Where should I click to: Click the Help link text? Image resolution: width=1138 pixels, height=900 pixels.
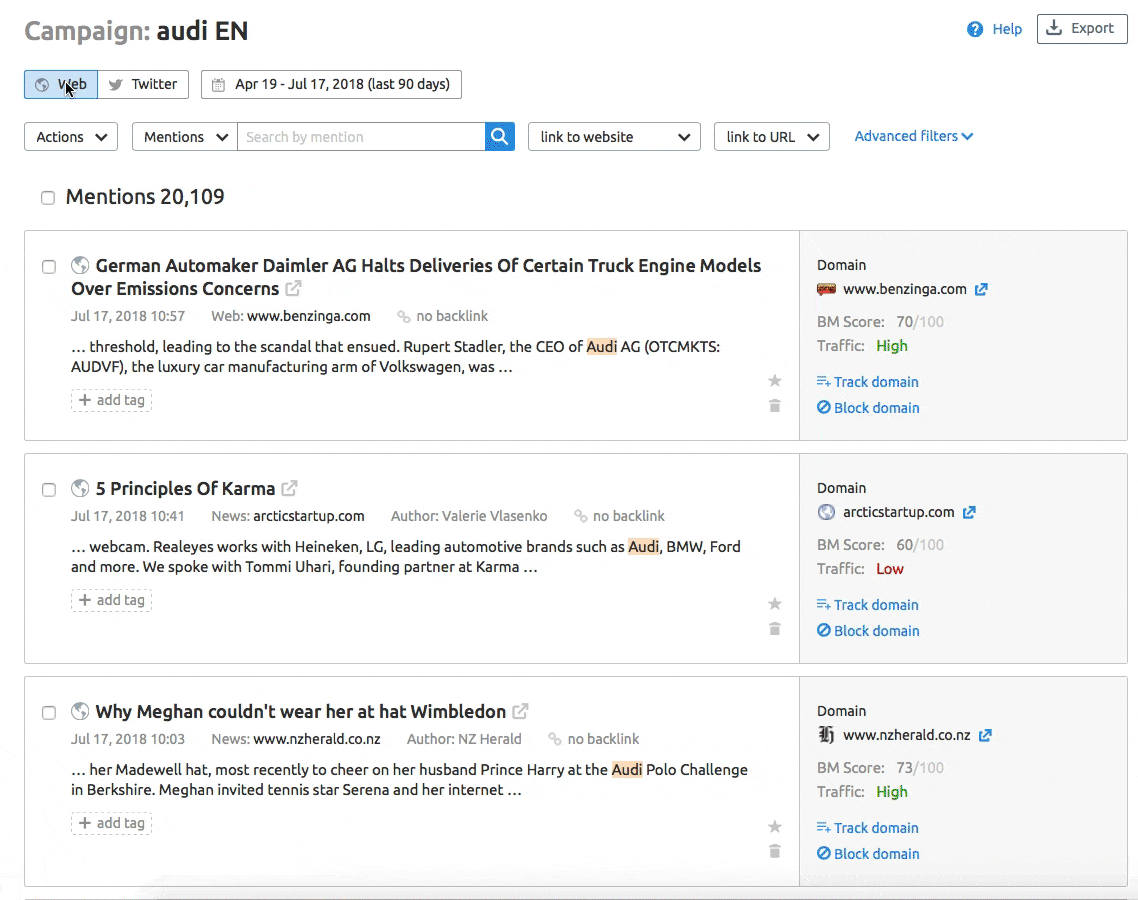tap(1007, 29)
